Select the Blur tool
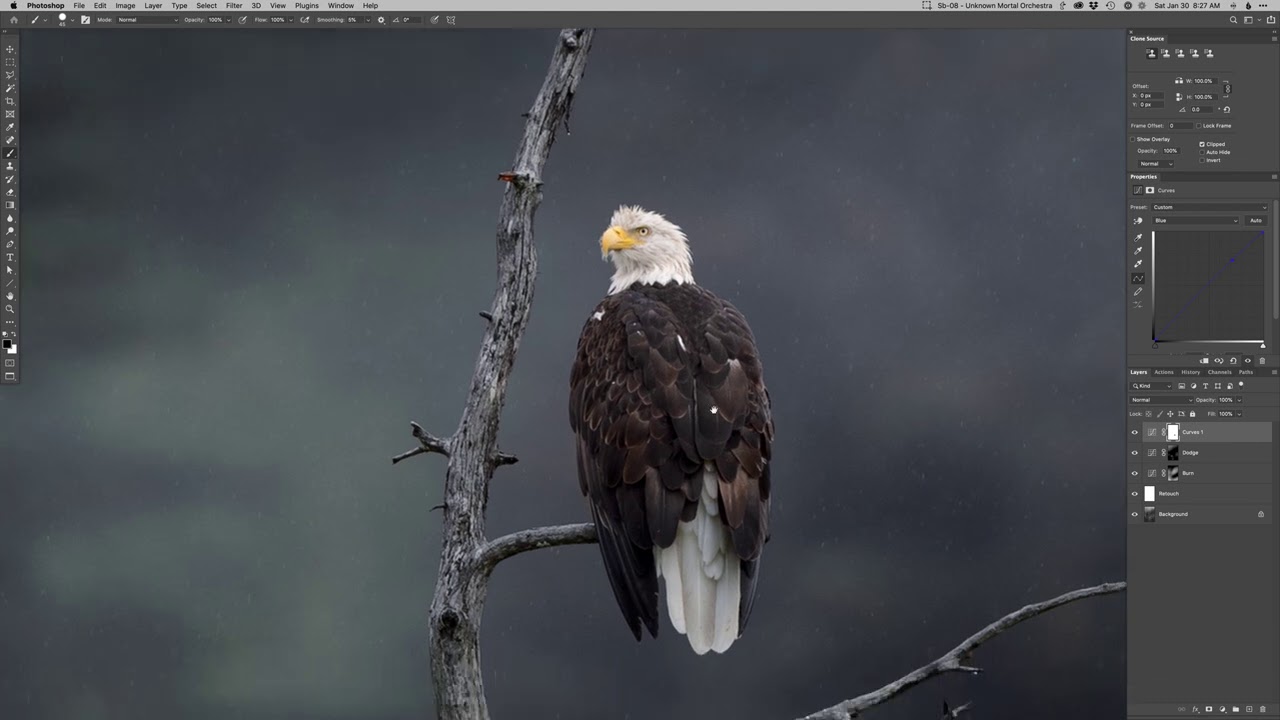This screenshot has width=1280, height=720. 10,218
